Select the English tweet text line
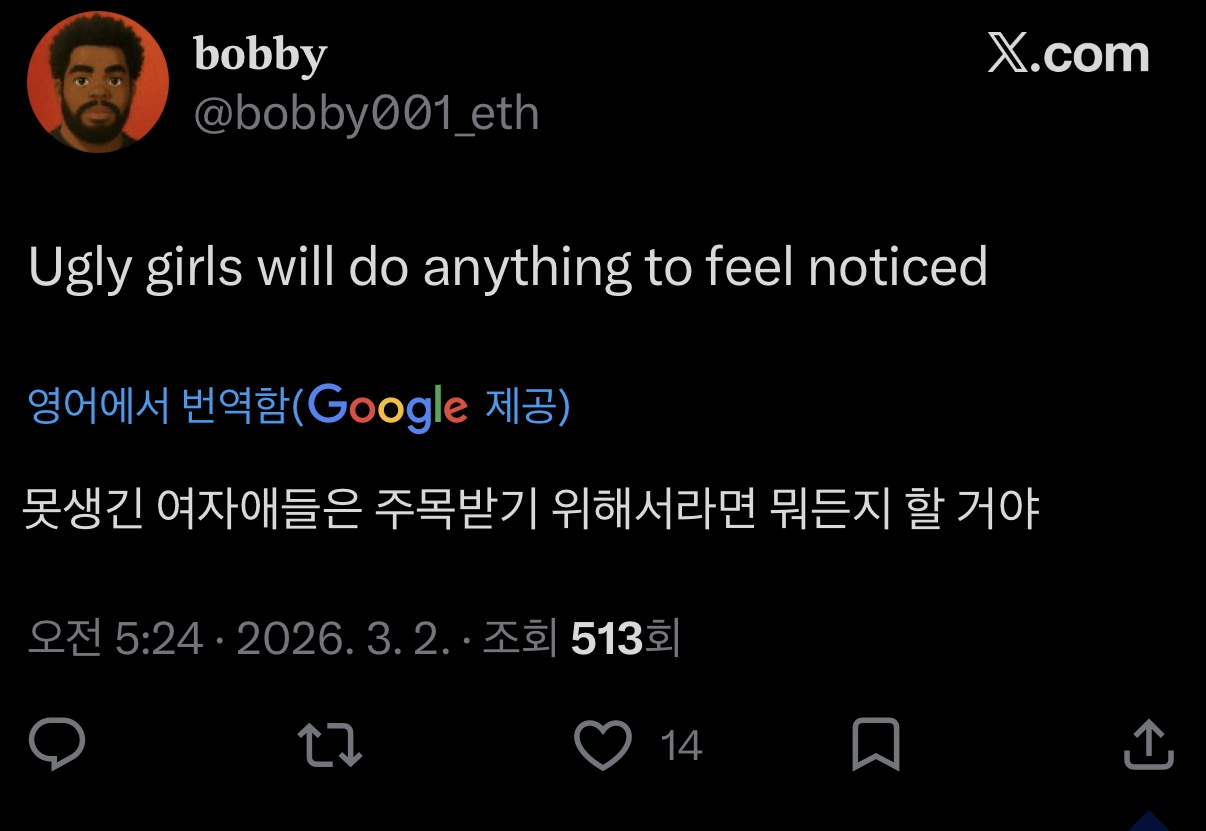 pos(508,267)
